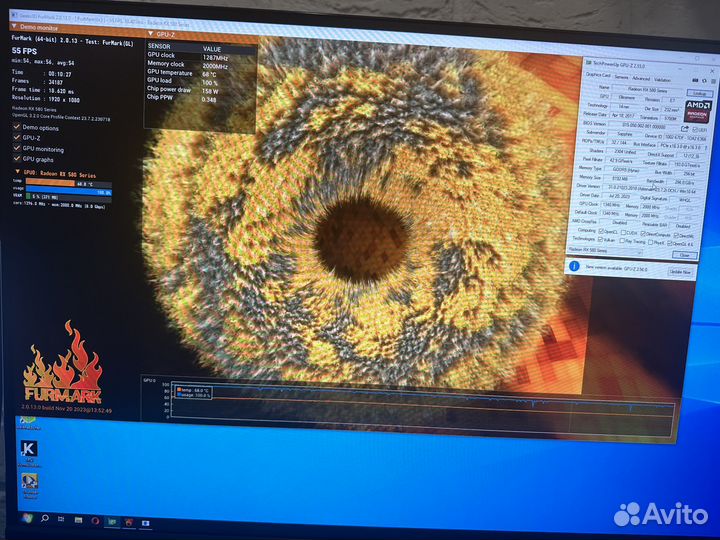Toggle the PhysX checkbox in GPU-Z
Viewport: 720px width, 540px height.
pyautogui.click(x=650, y=242)
